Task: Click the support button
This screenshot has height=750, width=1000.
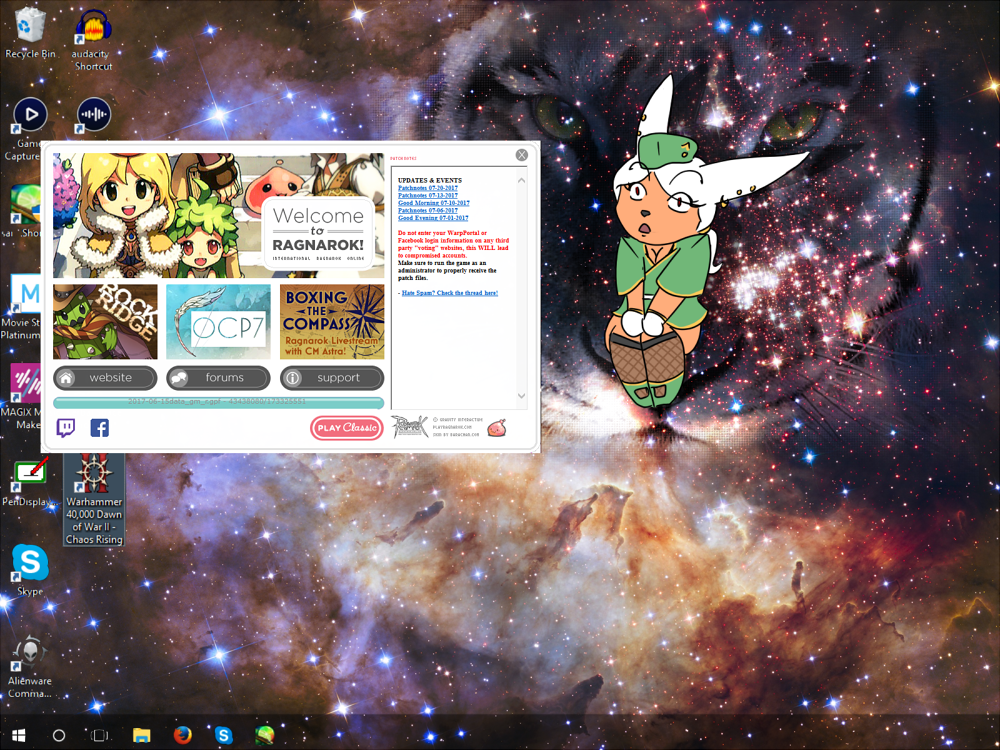Action: pos(332,378)
